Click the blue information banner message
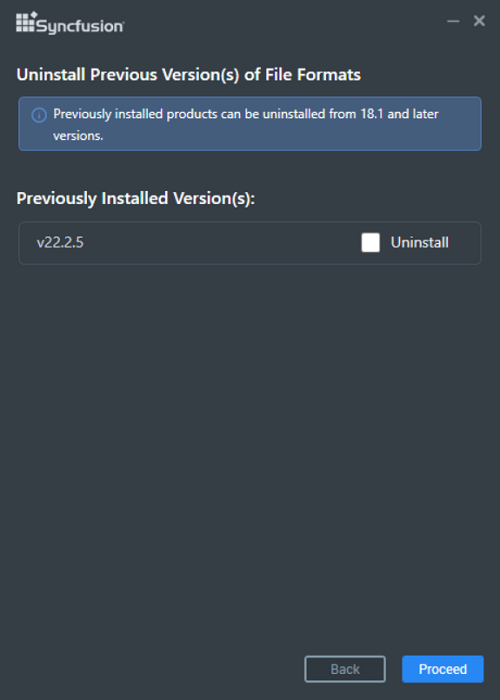 250,124
